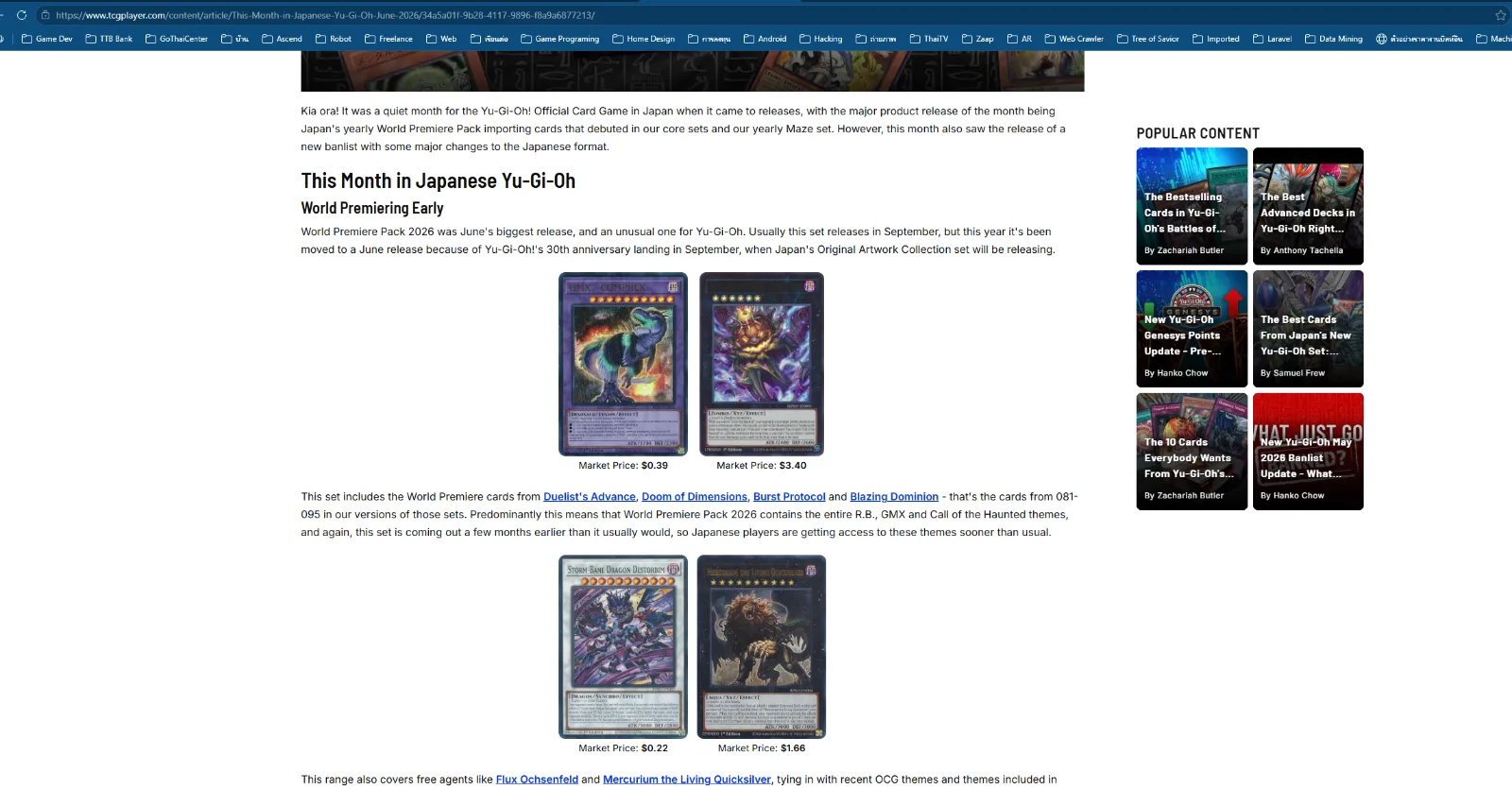Click the 'World Premiering Early' subheading
Screen dimensions: 1512x789
[372, 208]
